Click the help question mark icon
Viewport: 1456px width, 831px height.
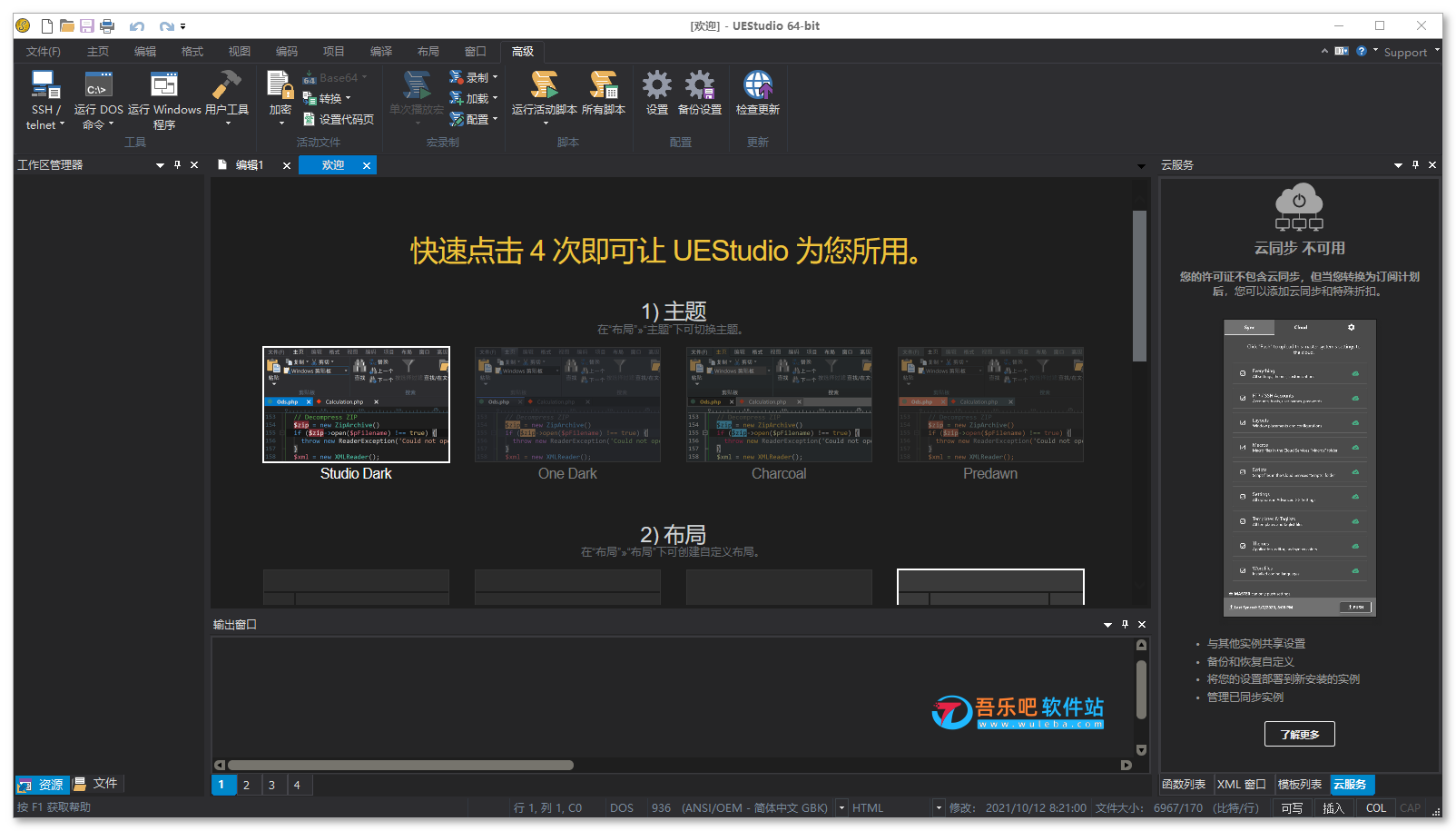(x=1362, y=51)
